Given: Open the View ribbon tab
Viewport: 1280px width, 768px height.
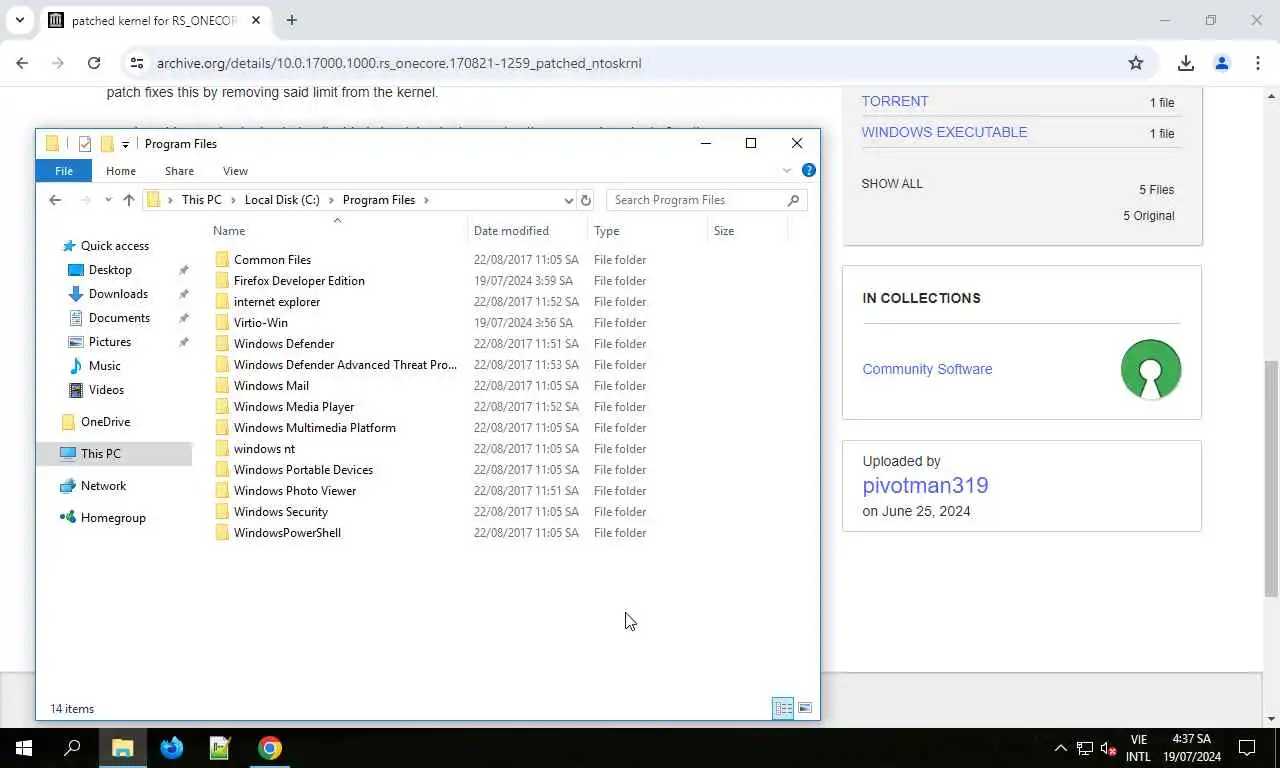Looking at the screenshot, I should 235,171.
